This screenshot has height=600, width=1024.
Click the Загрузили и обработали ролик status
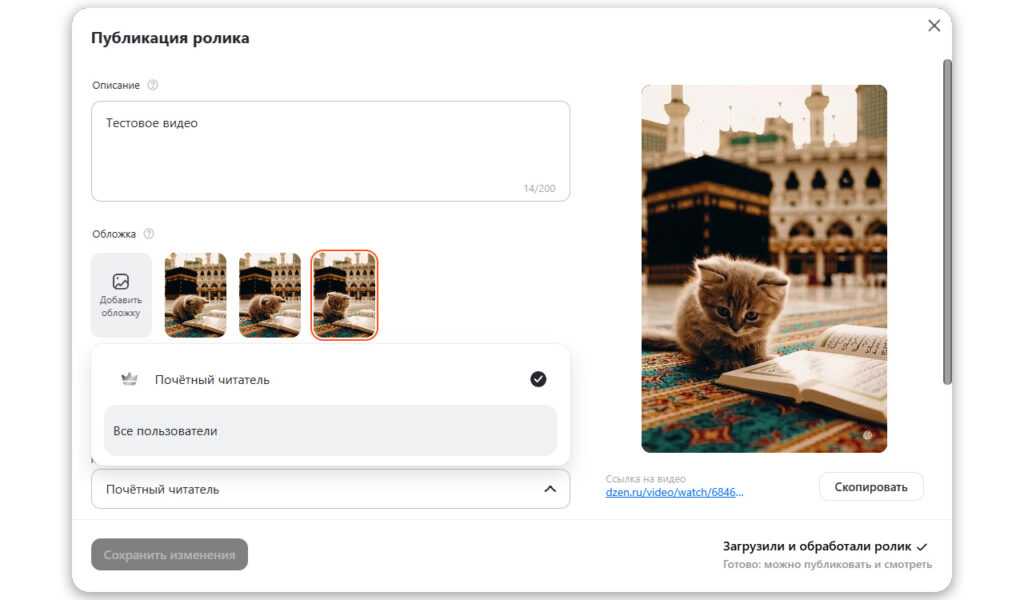(x=825, y=546)
